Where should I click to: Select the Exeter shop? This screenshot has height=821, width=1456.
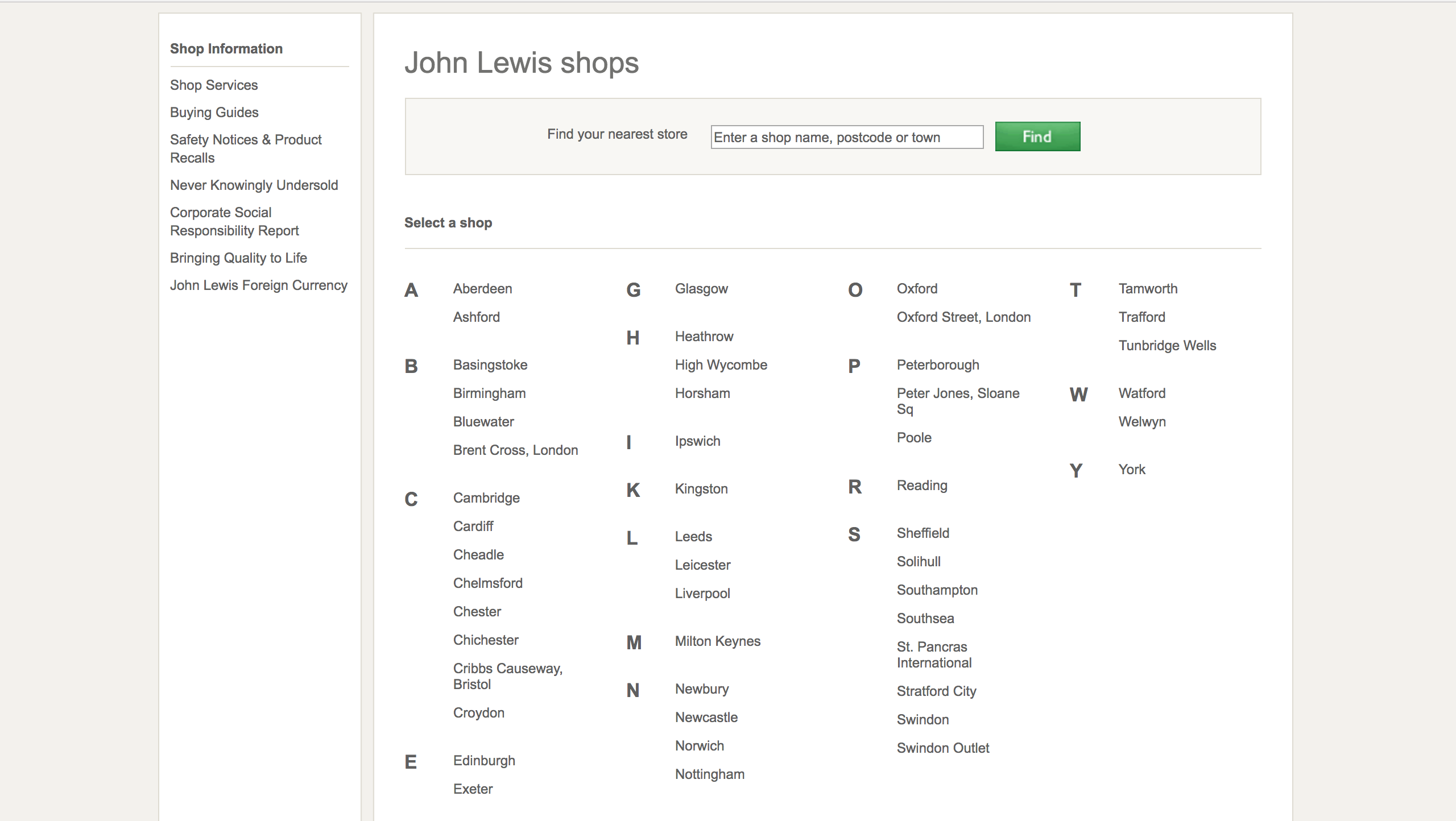[x=473, y=789]
